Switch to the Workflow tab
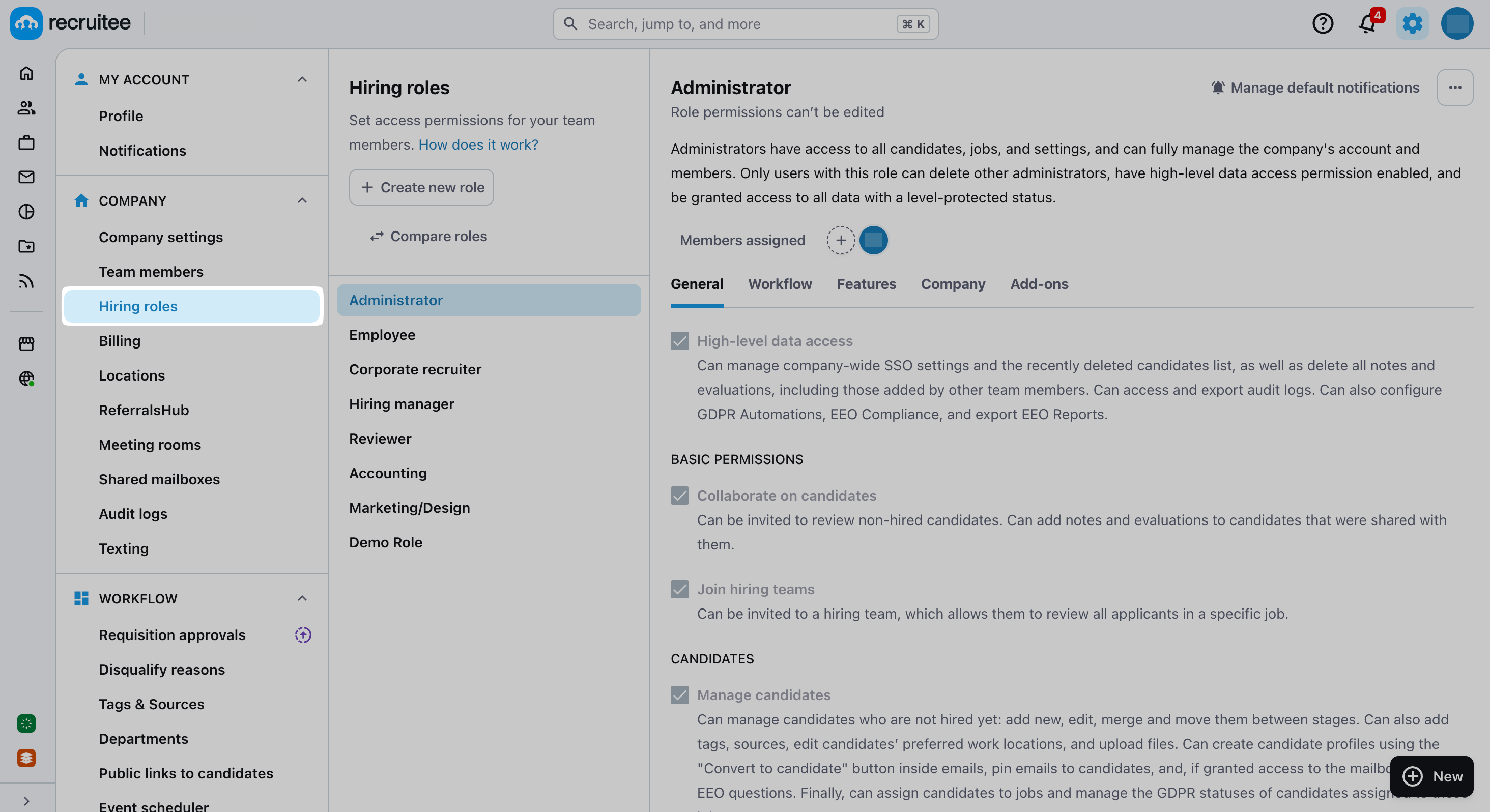 click(x=780, y=284)
